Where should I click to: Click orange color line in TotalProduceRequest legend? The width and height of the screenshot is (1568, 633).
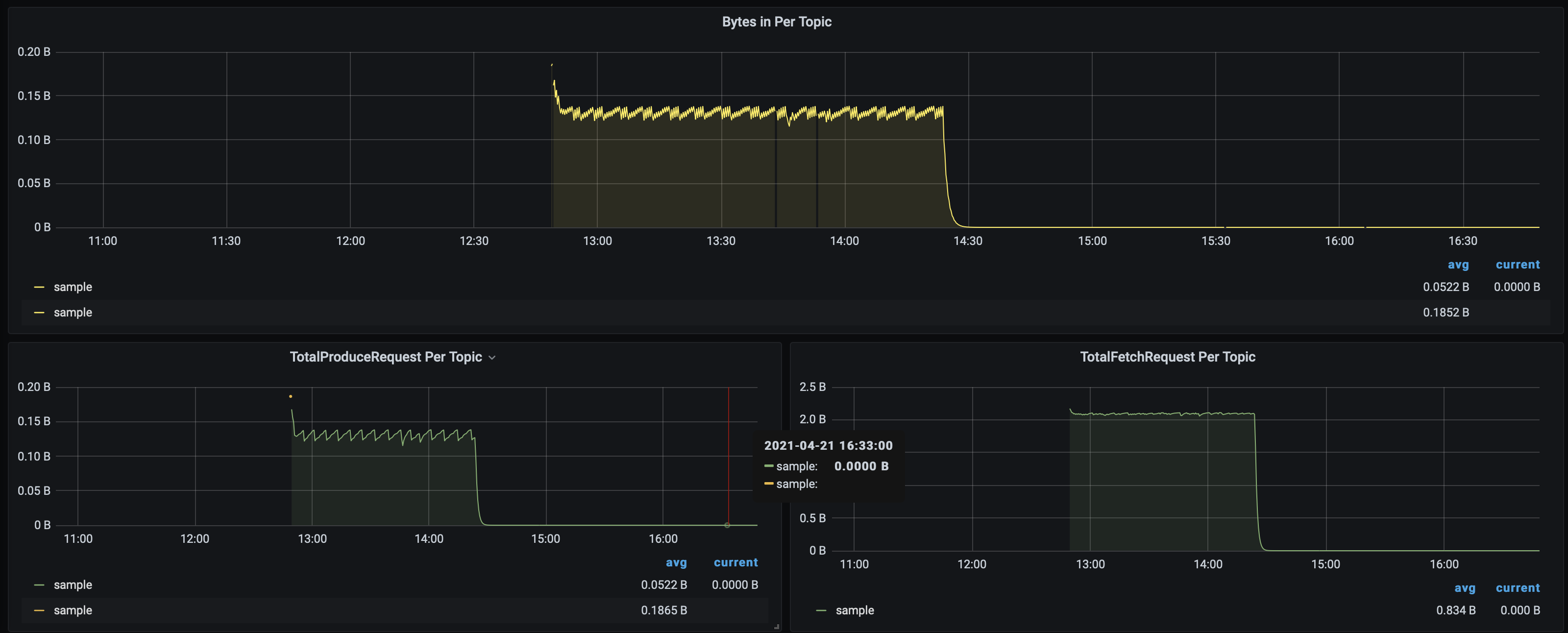point(40,610)
